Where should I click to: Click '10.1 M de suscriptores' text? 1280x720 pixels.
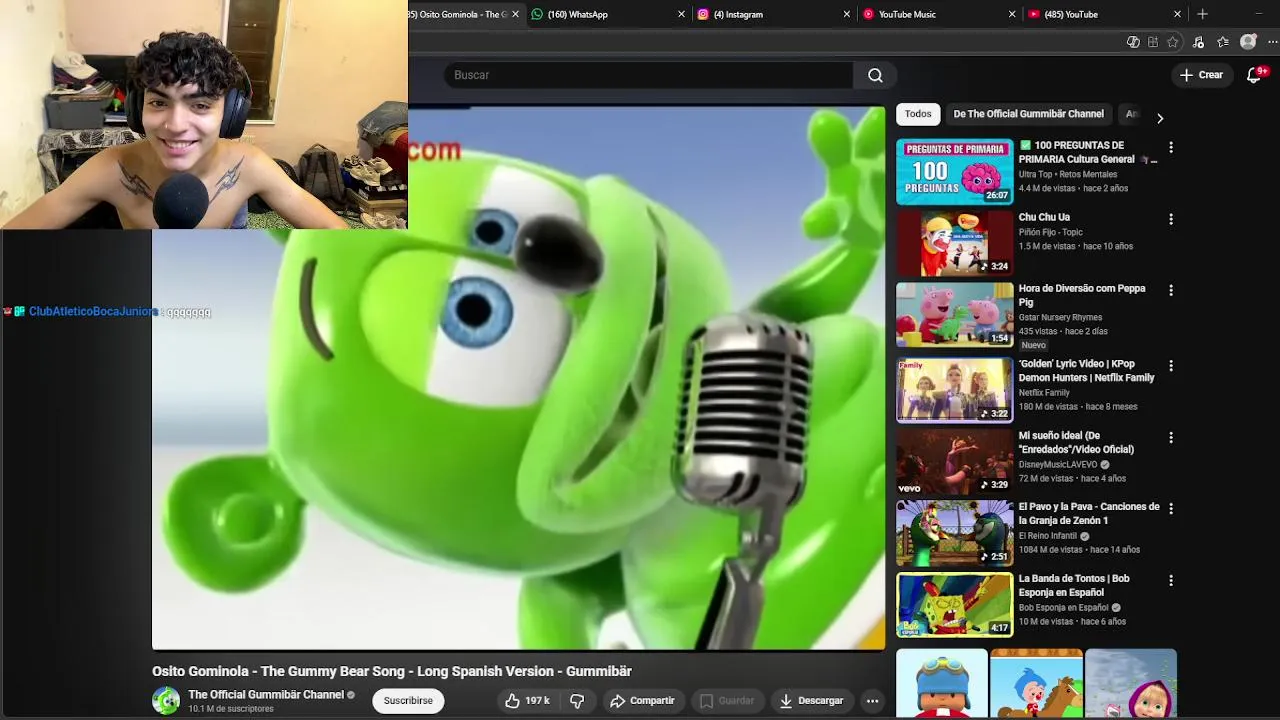(231, 709)
